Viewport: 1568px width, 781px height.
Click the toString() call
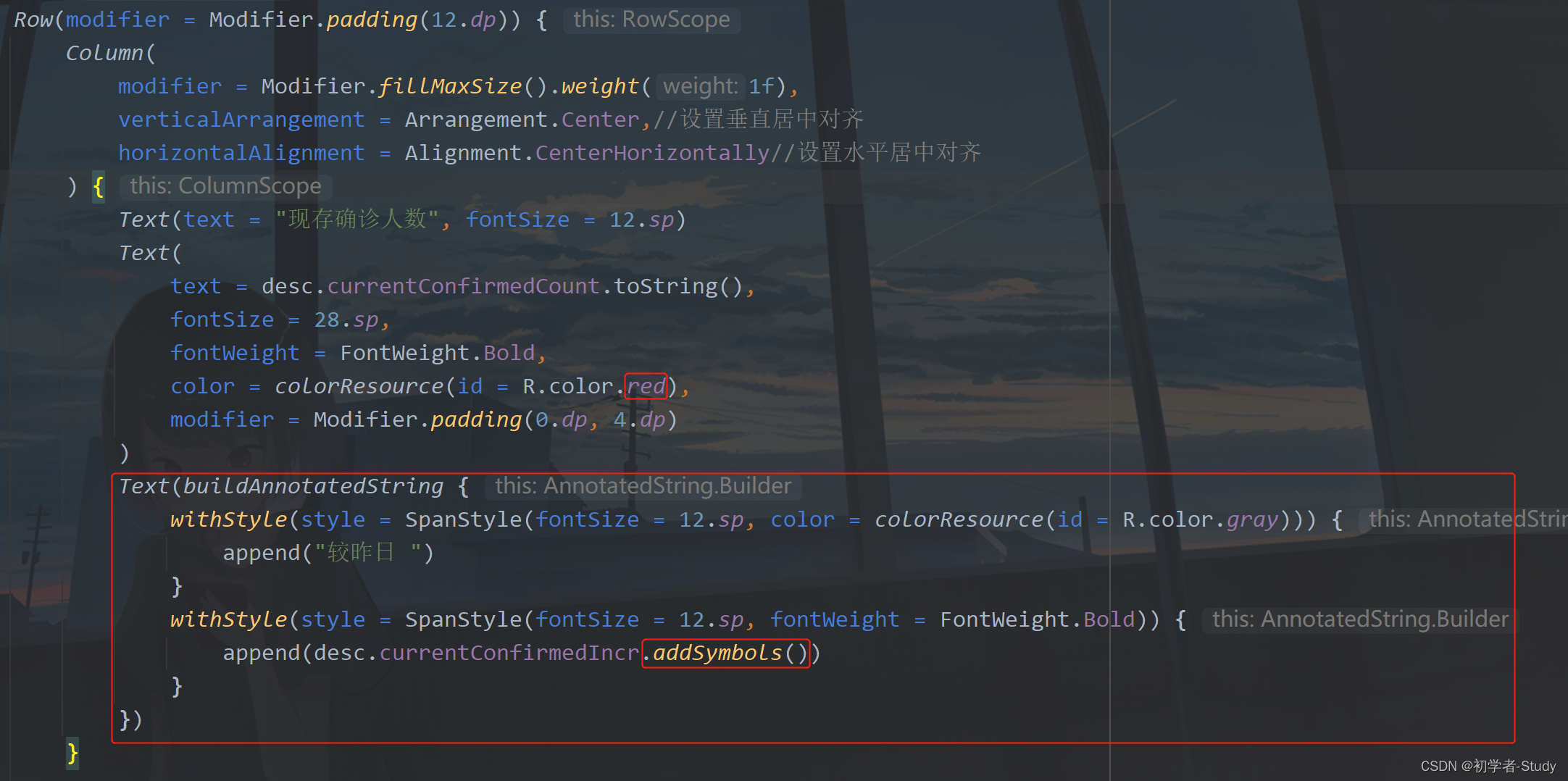coord(678,286)
